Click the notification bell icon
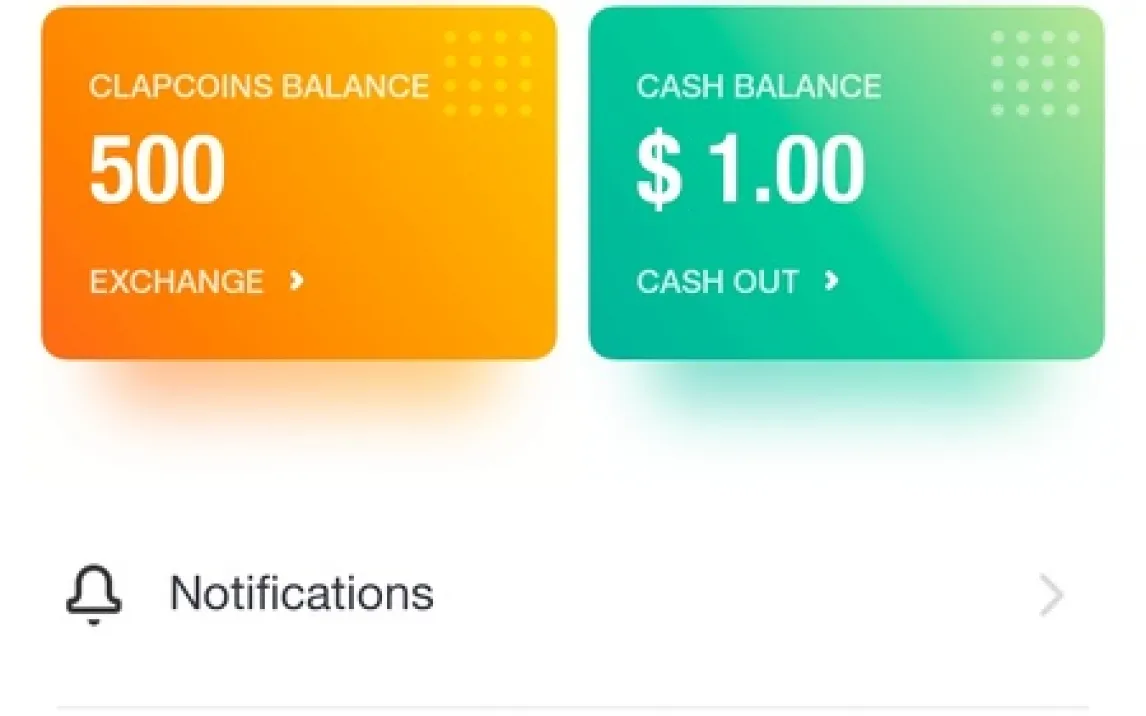 click(94, 596)
